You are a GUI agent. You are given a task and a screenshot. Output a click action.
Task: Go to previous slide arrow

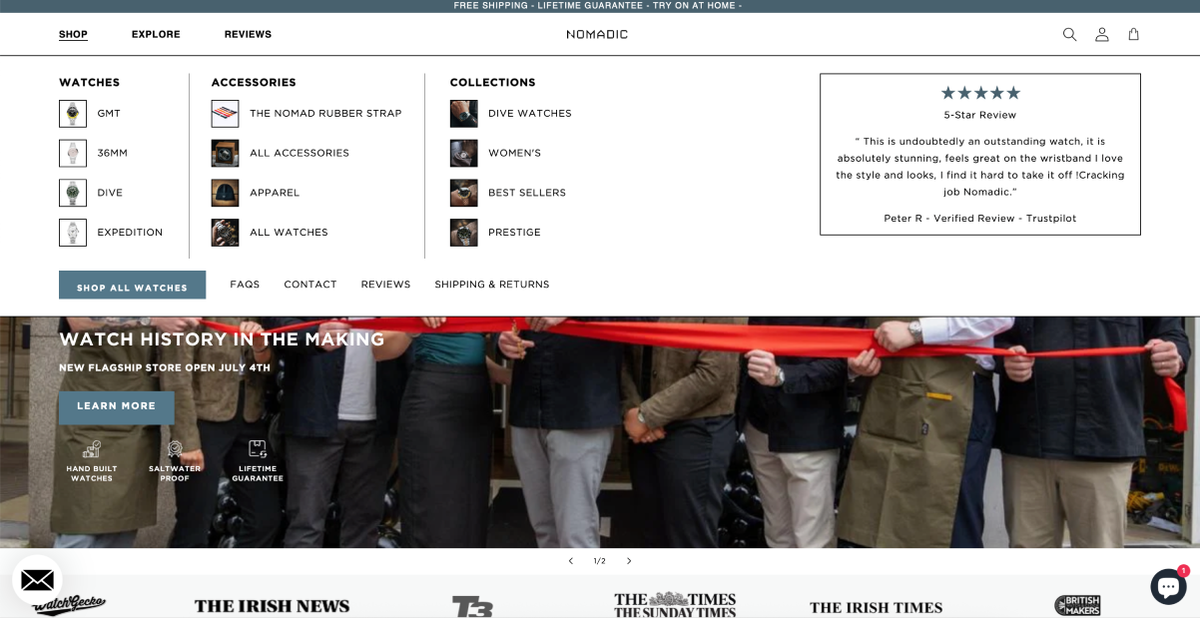[571, 561]
